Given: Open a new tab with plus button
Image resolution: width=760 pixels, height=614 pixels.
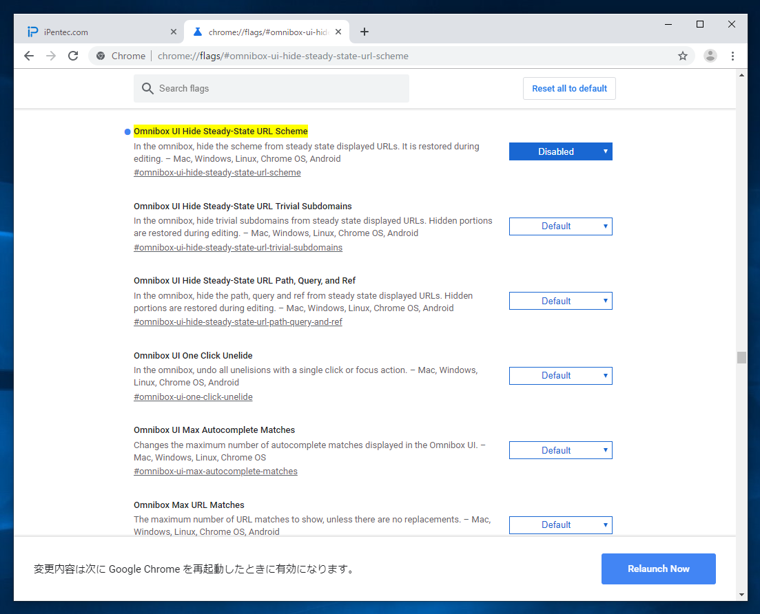Looking at the screenshot, I should tap(364, 31).
